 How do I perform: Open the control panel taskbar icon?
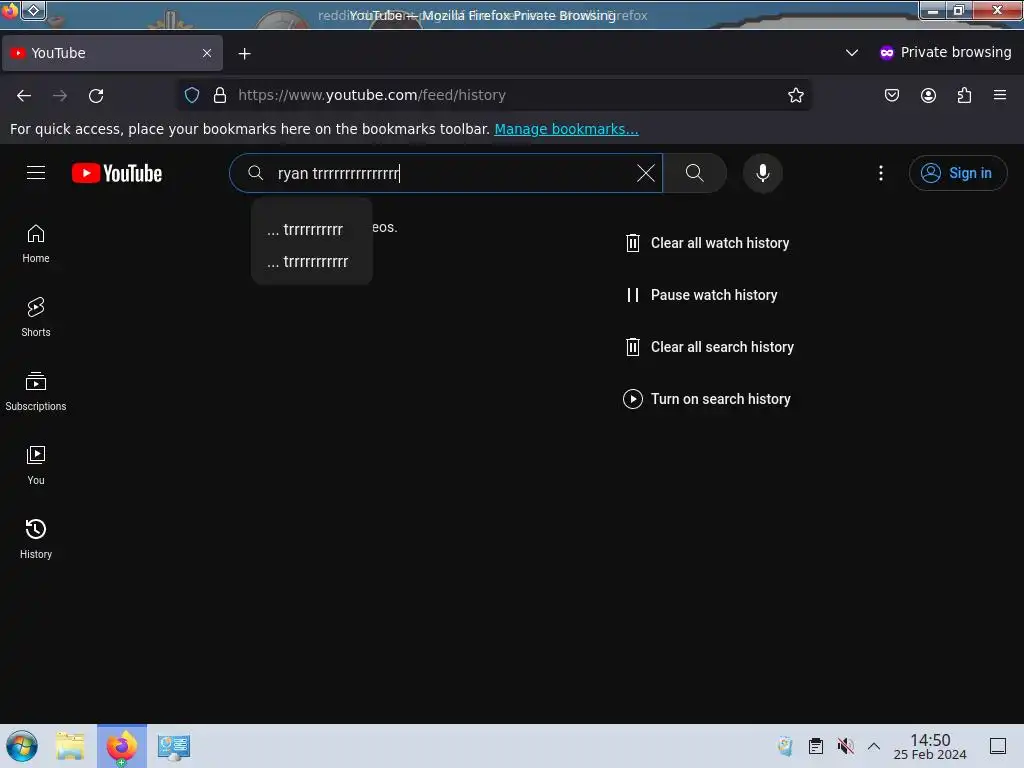(174, 746)
